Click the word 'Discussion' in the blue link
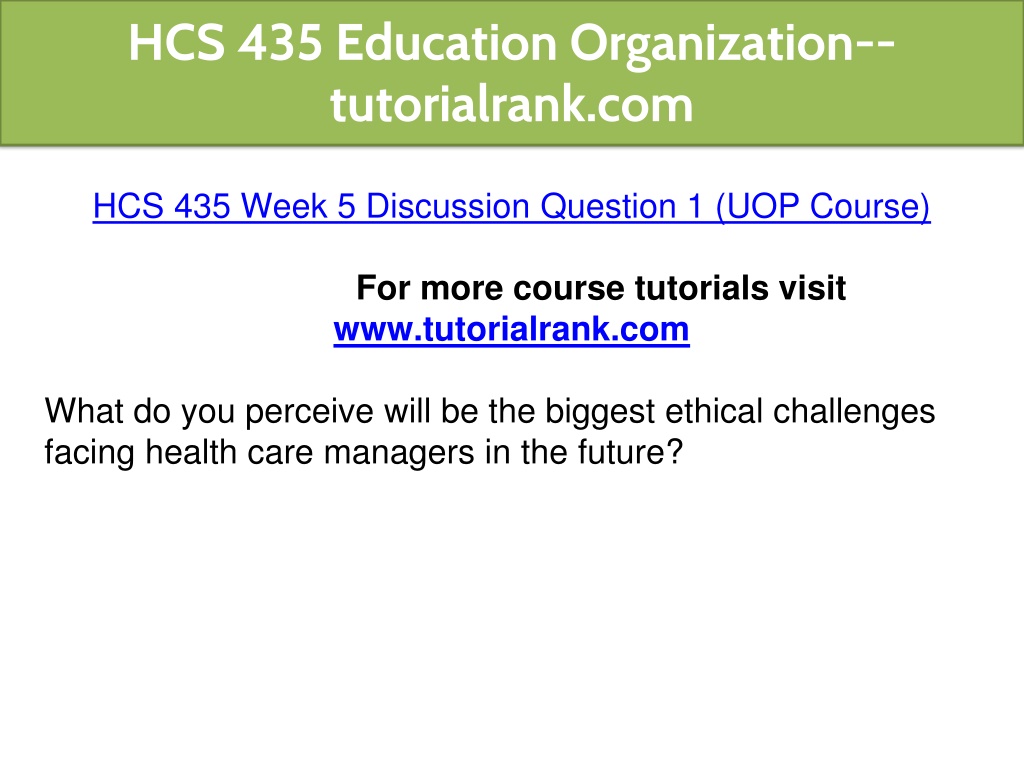 pos(448,207)
